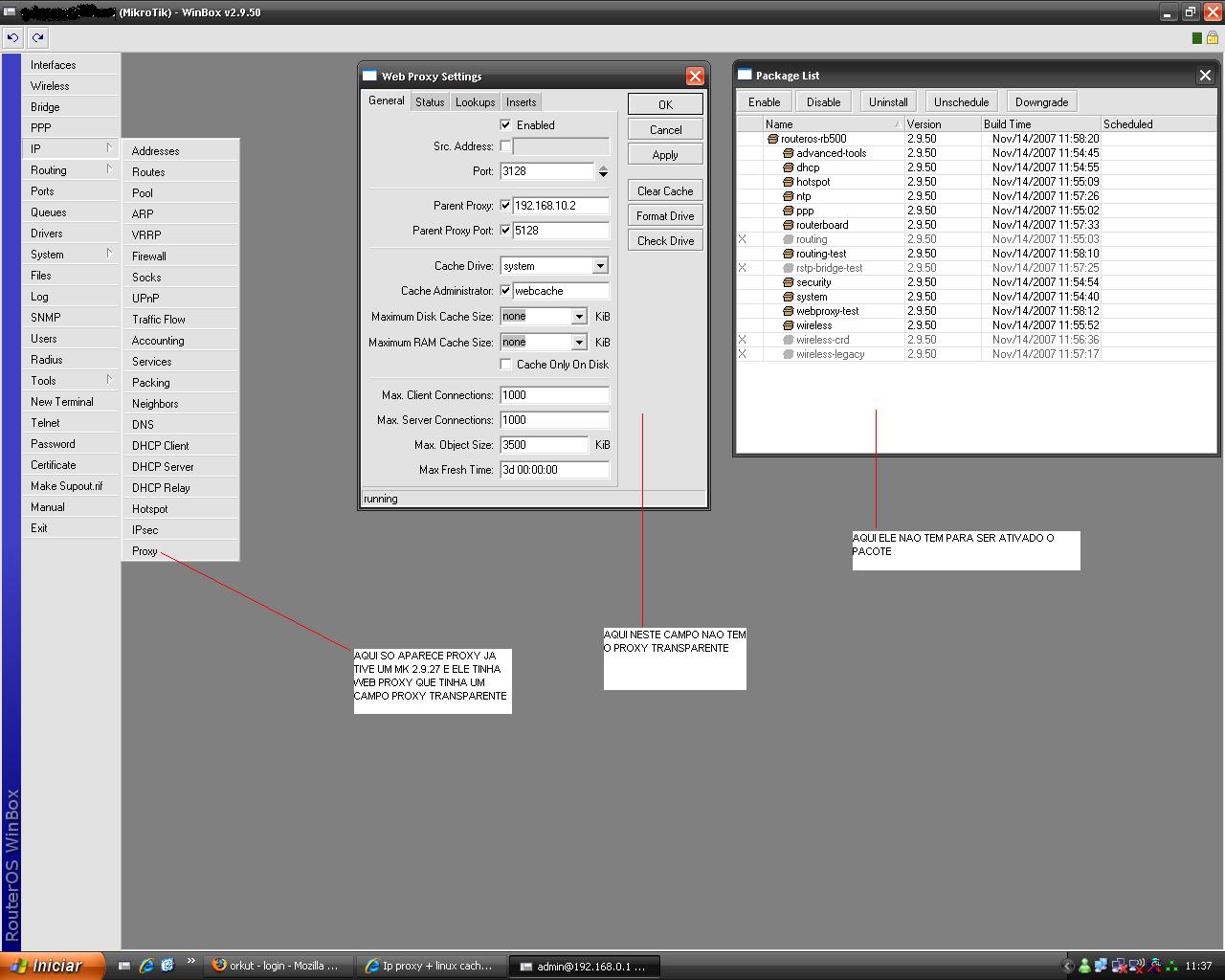Click the ntp package icon
Viewport: 1225px width, 980px height.
pos(789,196)
